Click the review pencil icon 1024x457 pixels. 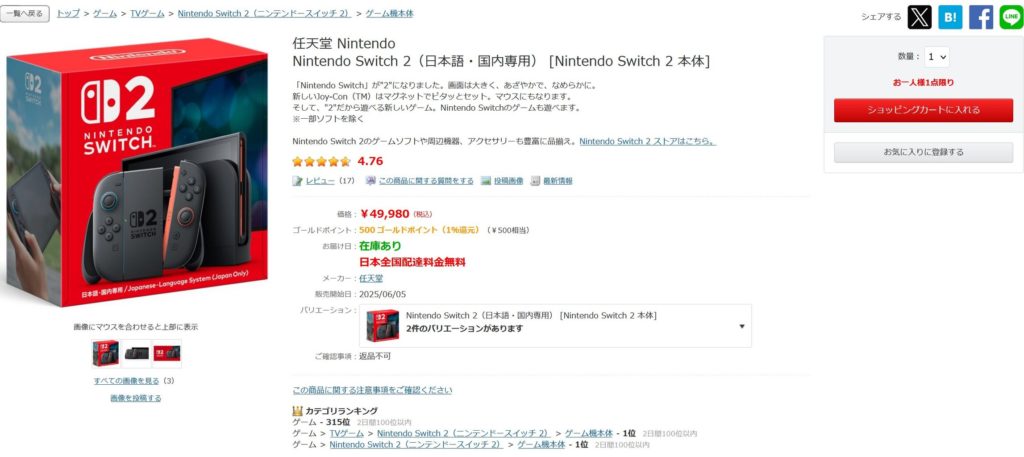point(298,181)
